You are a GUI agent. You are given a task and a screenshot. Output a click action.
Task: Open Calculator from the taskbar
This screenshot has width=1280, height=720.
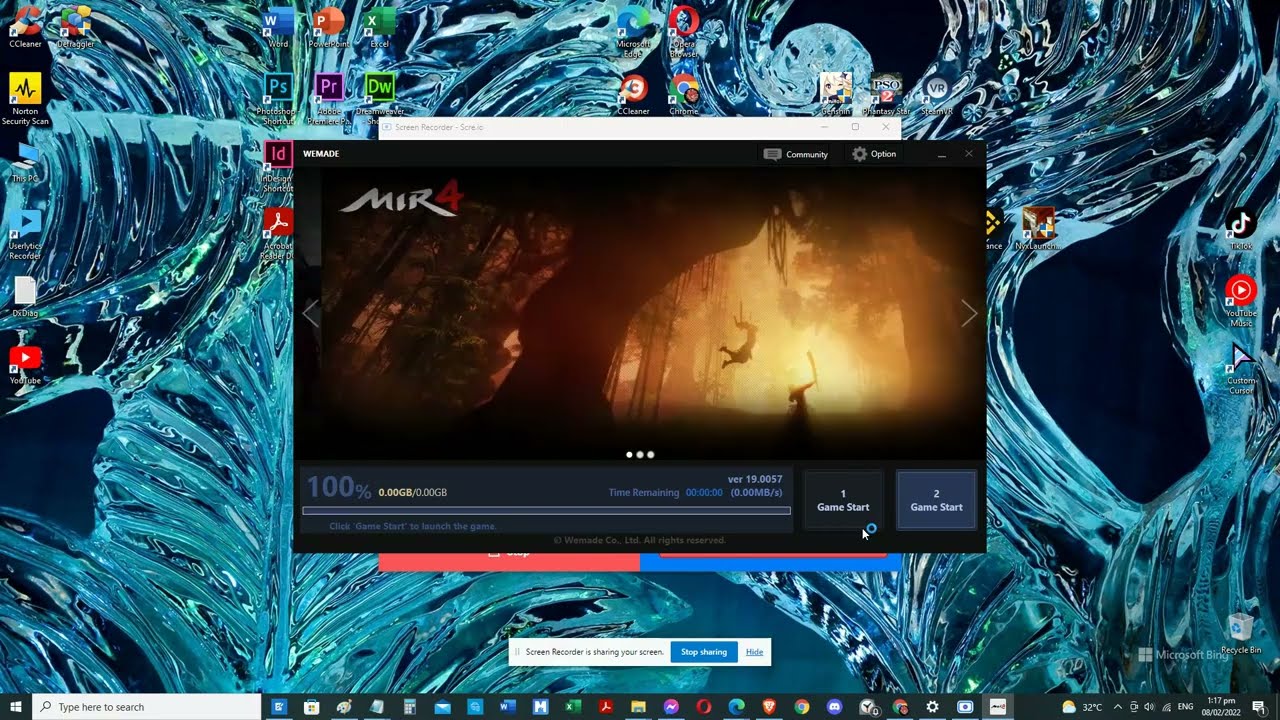(409, 707)
